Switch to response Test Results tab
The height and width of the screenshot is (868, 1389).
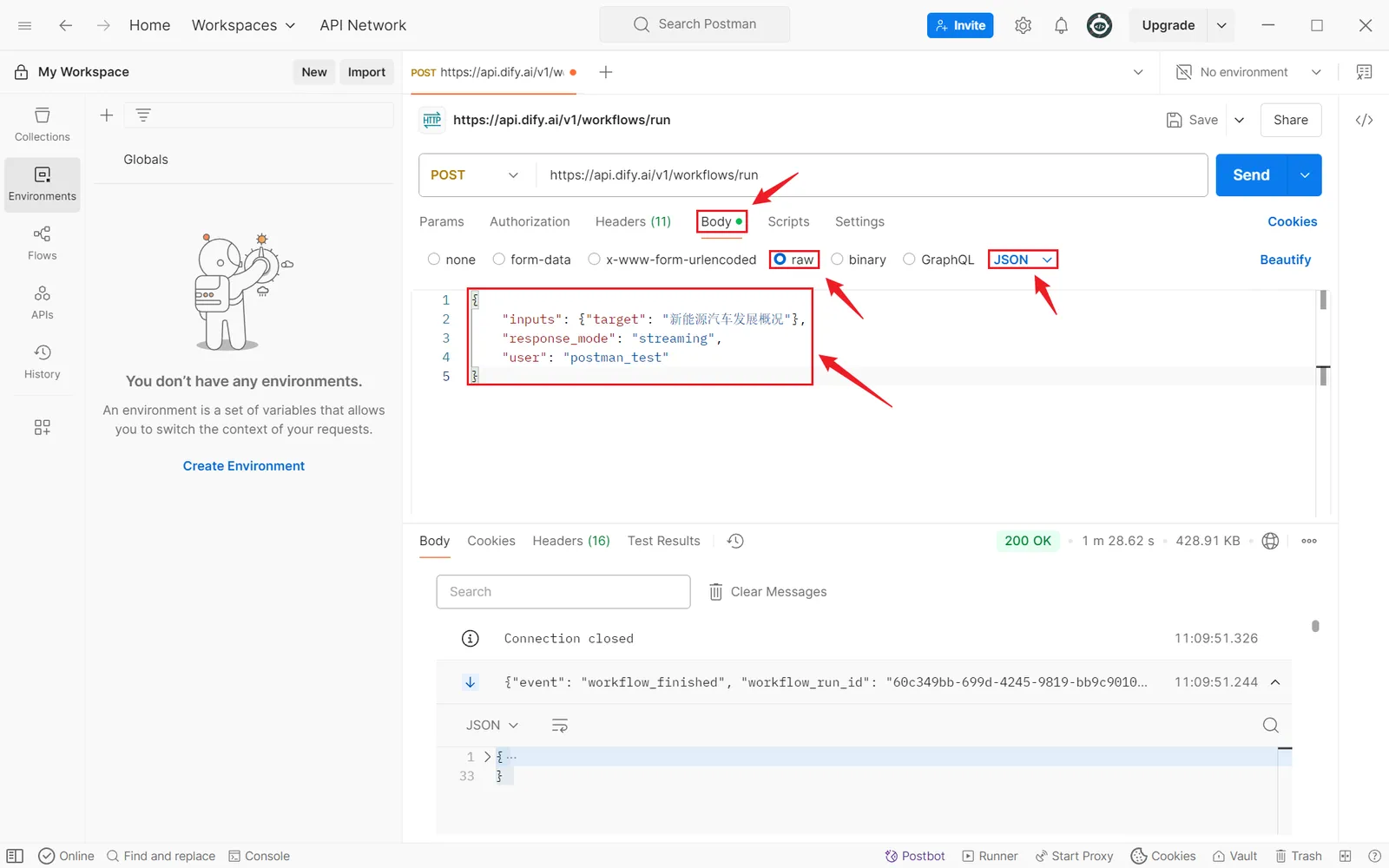(663, 541)
